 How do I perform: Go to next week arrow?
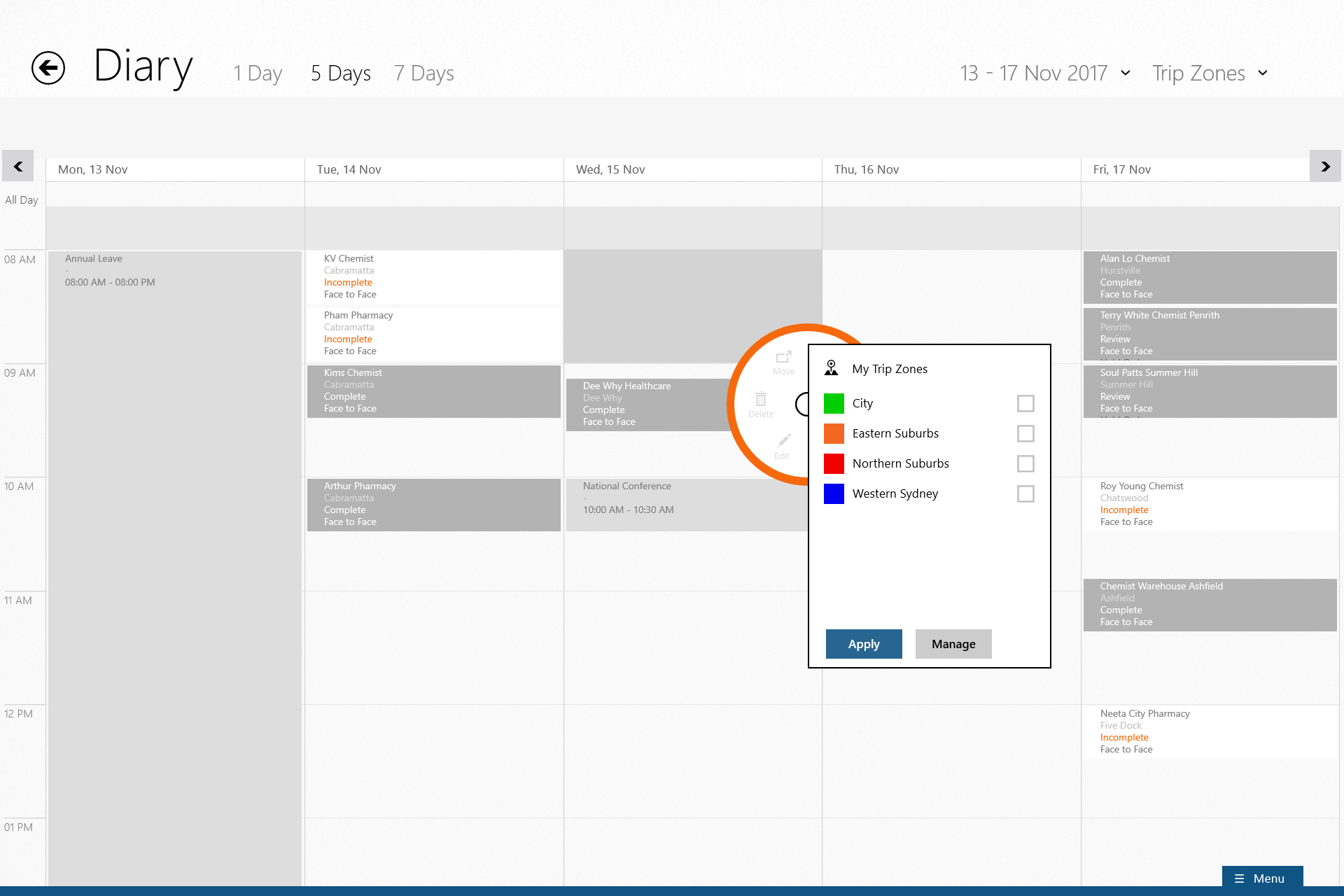click(1324, 167)
